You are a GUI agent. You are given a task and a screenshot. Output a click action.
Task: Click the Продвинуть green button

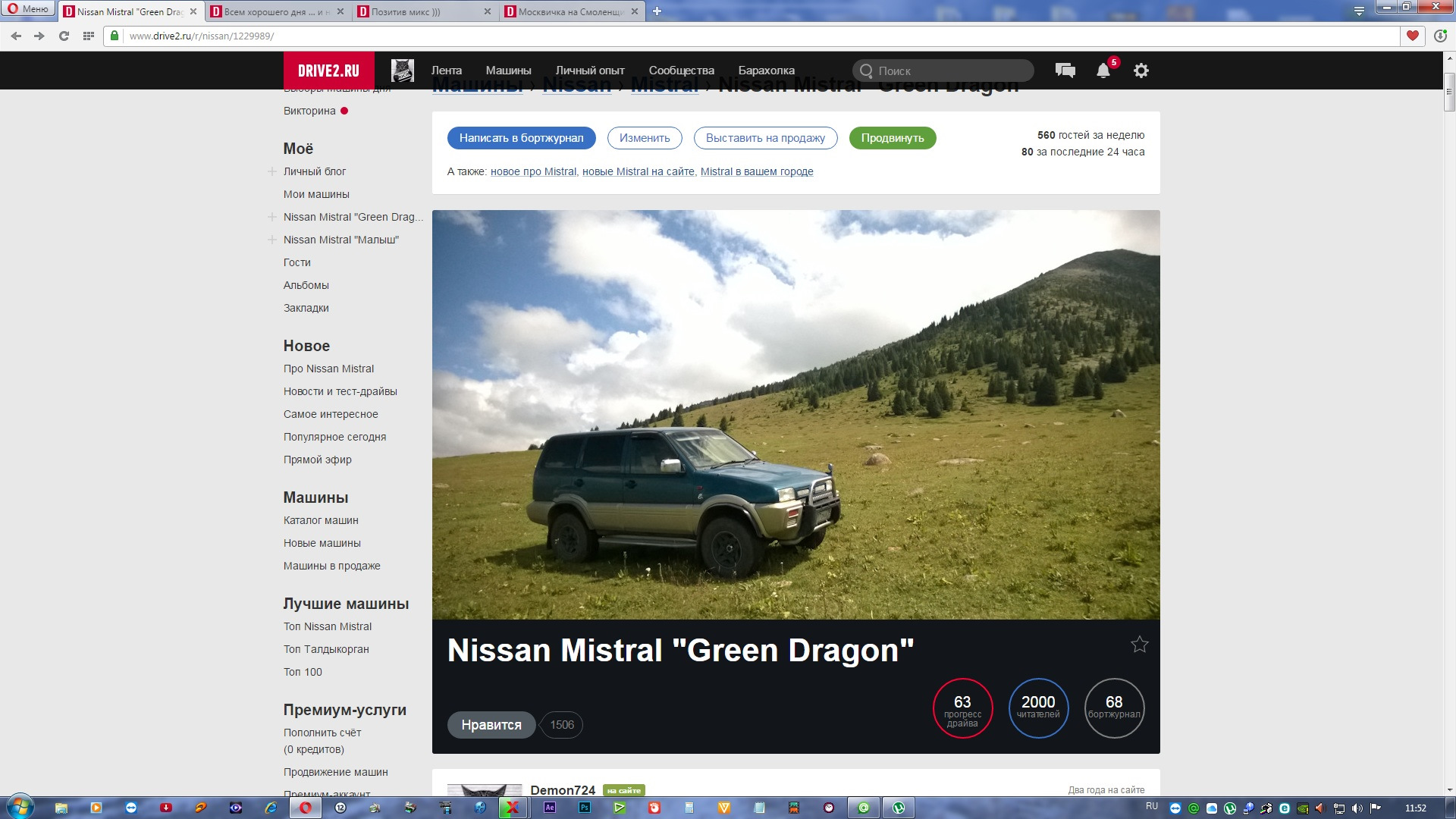pos(892,138)
